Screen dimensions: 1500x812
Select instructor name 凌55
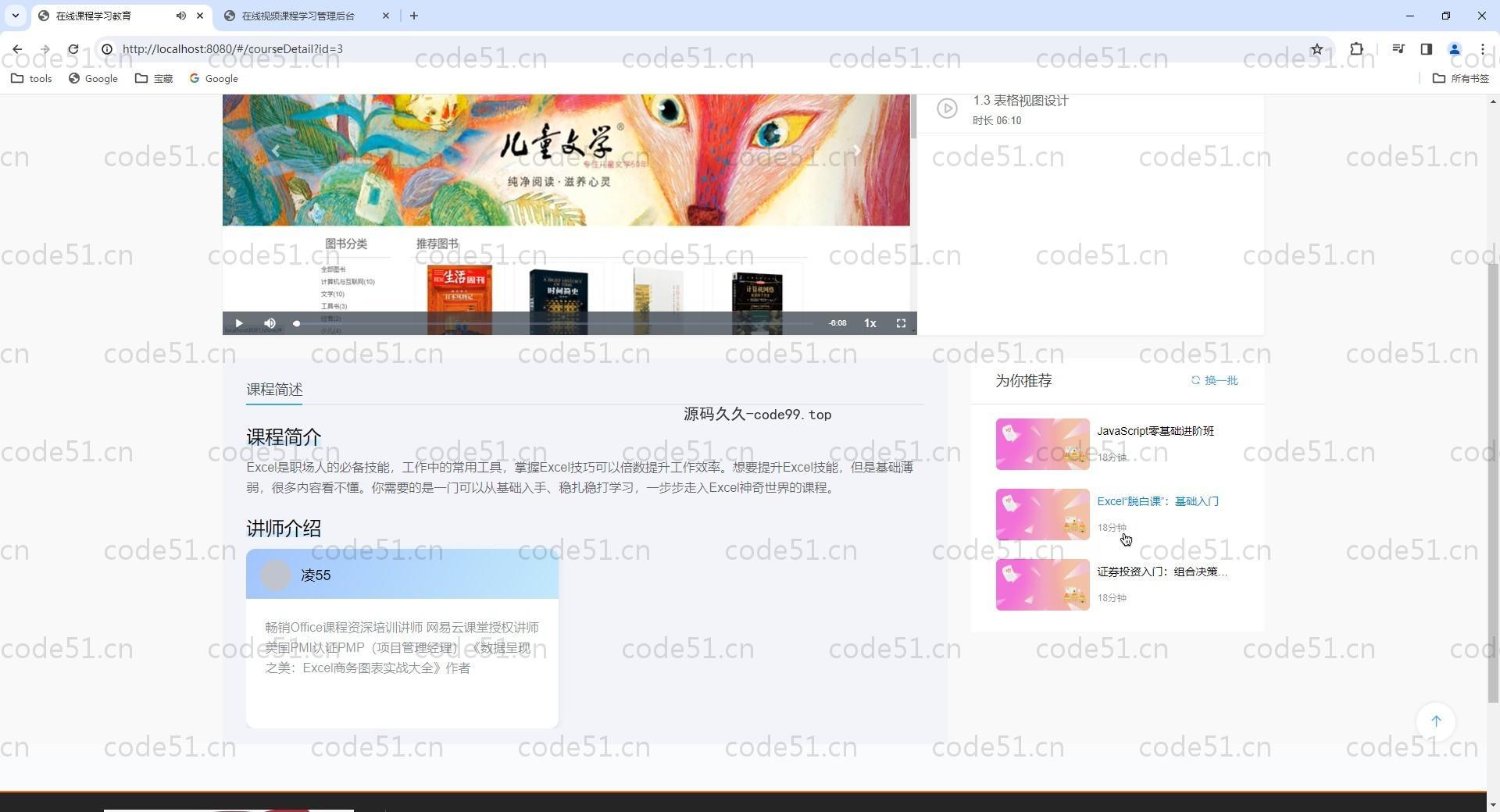(x=316, y=575)
